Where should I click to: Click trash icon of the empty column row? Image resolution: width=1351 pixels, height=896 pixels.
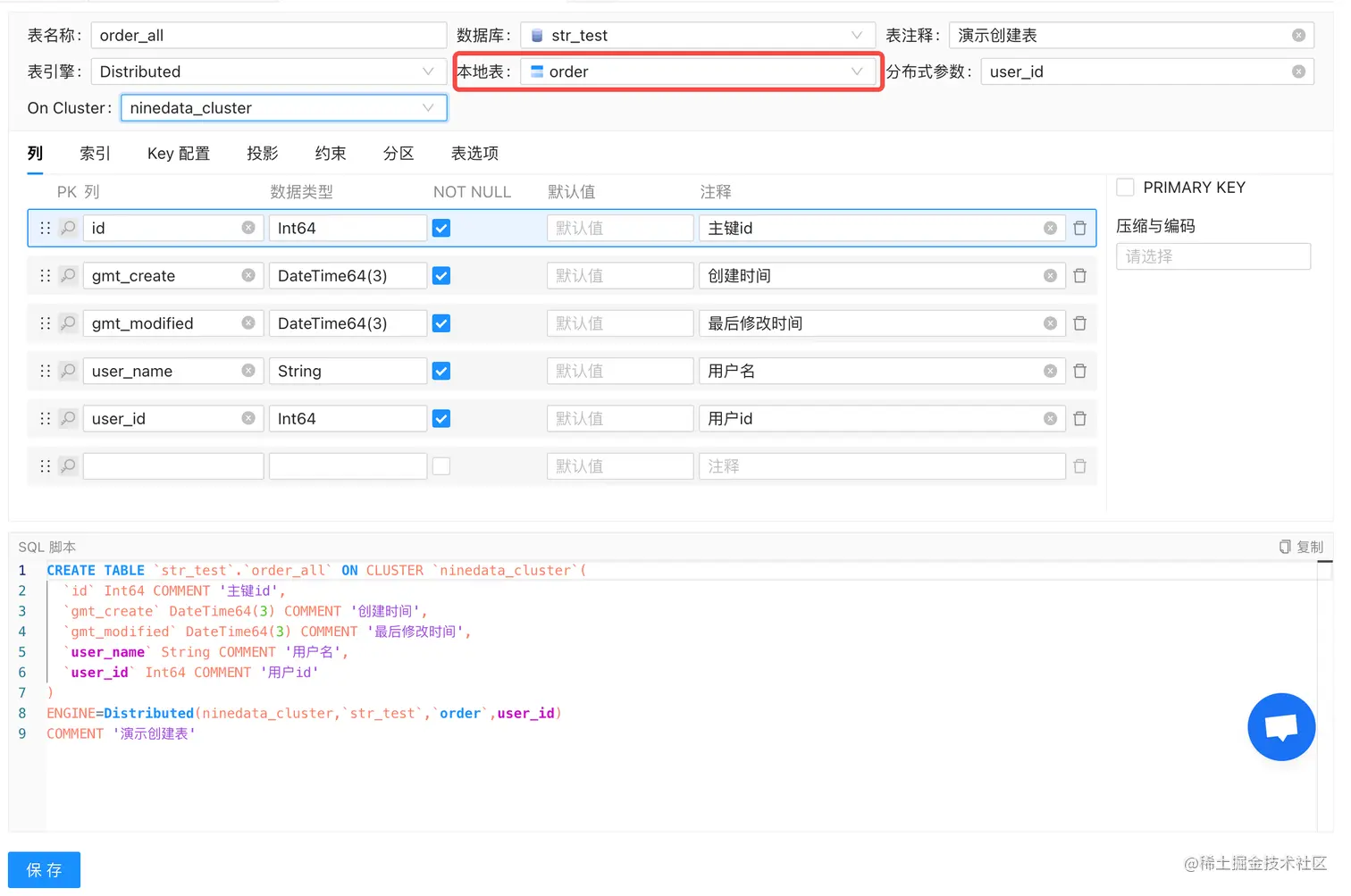1079,465
